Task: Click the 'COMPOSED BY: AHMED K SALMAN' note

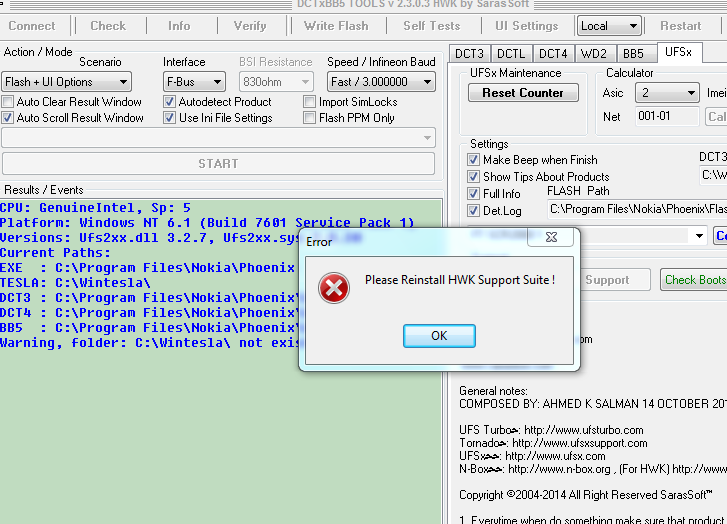Action: [593, 404]
